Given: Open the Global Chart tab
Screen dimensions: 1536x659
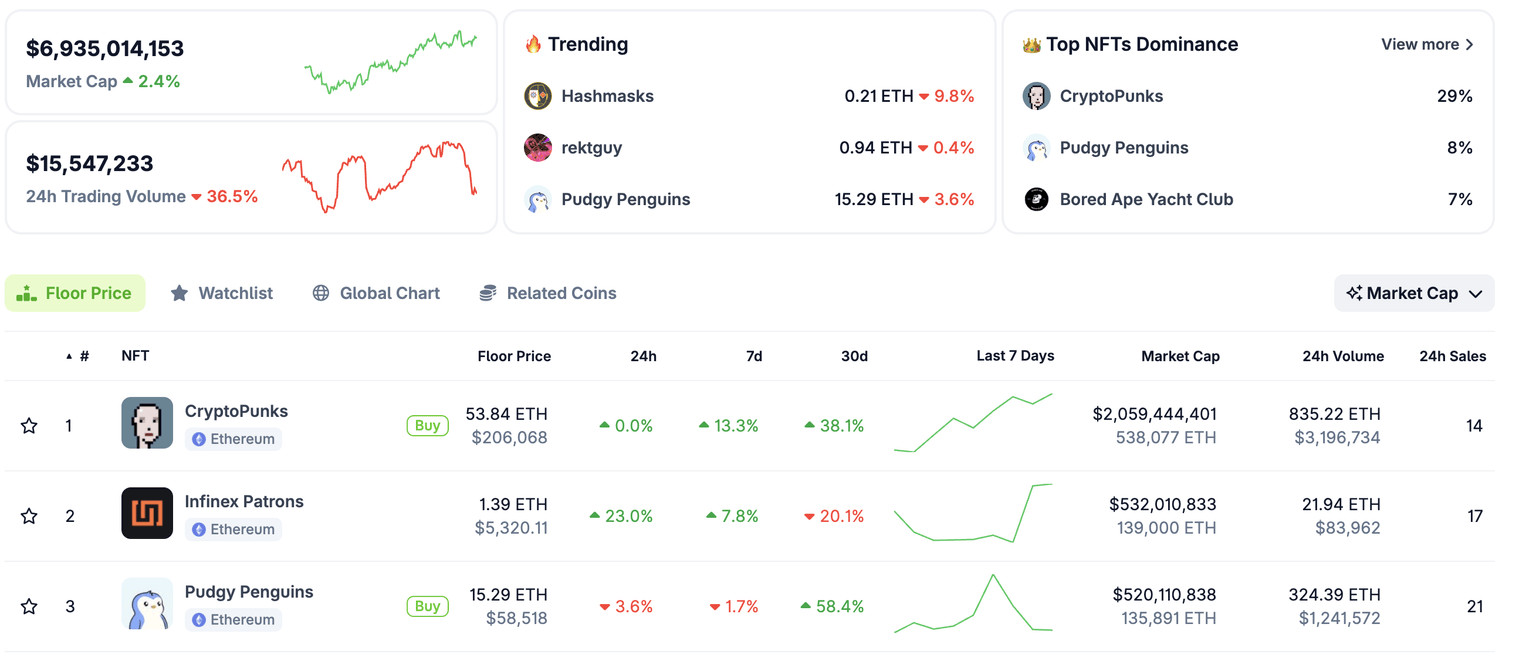Looking at the screenshot, I should pyautogui.click(x=376, y=293).
